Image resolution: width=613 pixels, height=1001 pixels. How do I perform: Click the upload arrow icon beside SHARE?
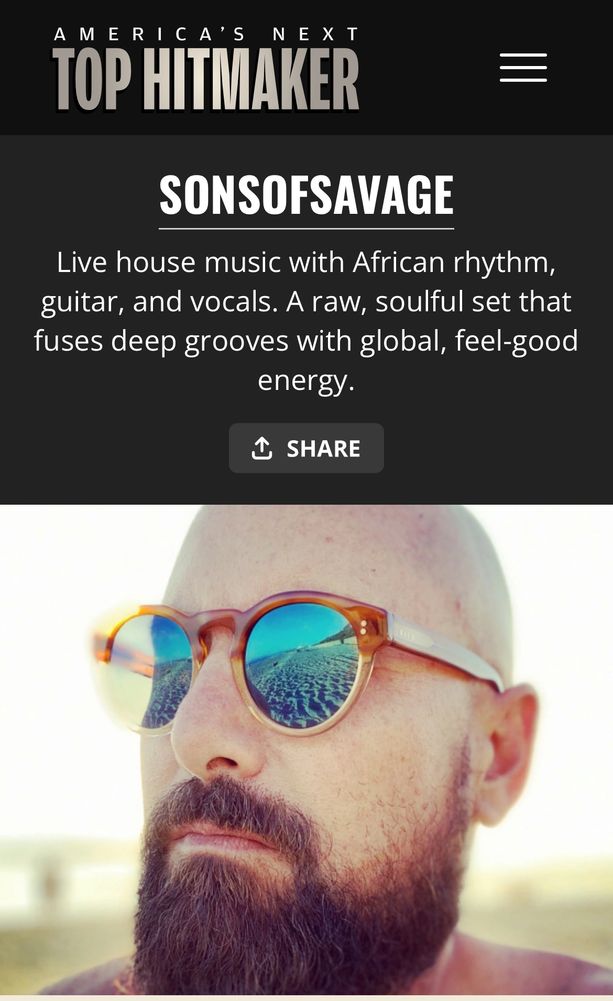(x=262, y=448)
